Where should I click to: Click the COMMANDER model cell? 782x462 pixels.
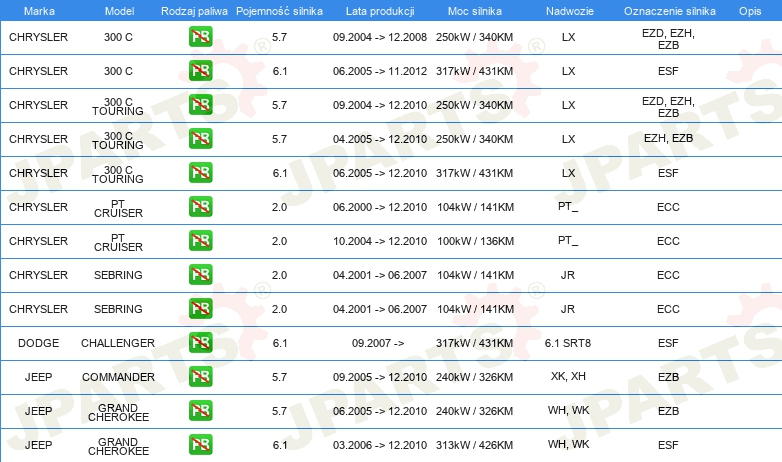point(118,377)
